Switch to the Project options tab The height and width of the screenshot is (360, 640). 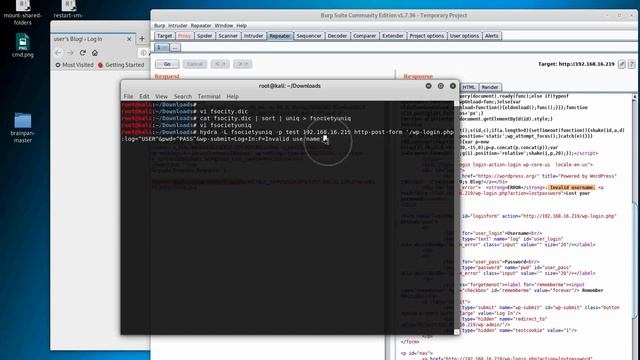coord(427,36)
